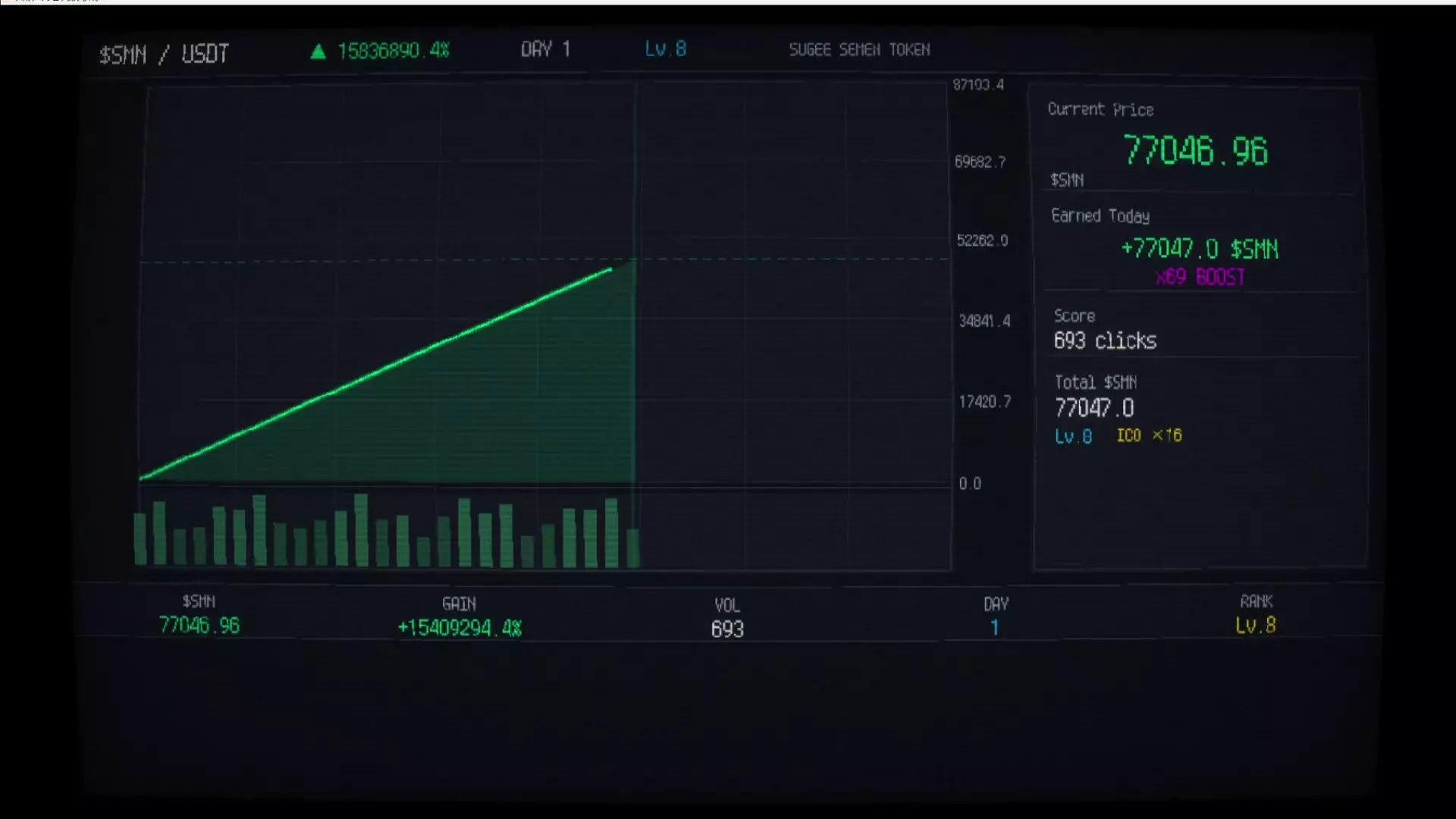Click the bottom RANK Lv.8 indicator
This screenshot has width=1456, height=819.
(1256, 626)
